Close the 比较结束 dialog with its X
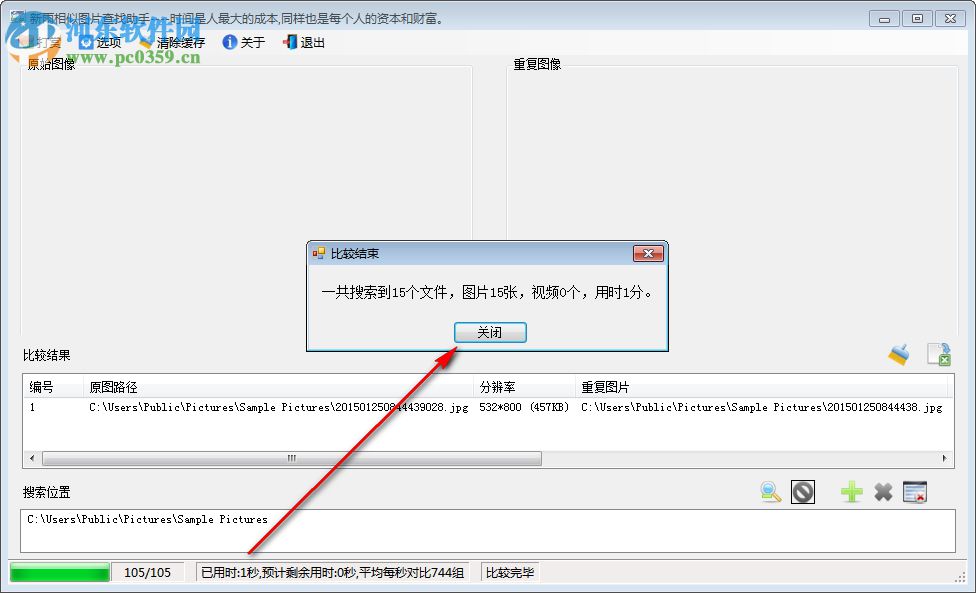976x593 pixels. 648,253
